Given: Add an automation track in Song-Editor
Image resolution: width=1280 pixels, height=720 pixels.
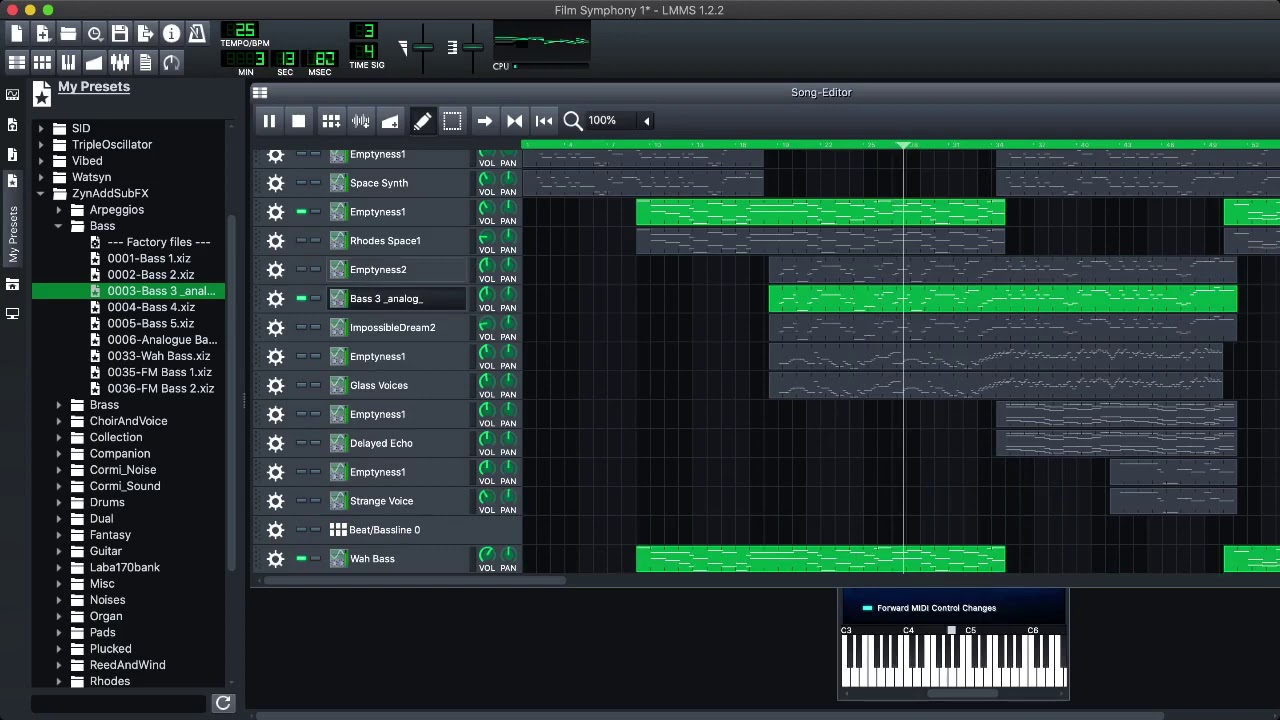Looking at the screenshot, I should click(x=390, y=121).
